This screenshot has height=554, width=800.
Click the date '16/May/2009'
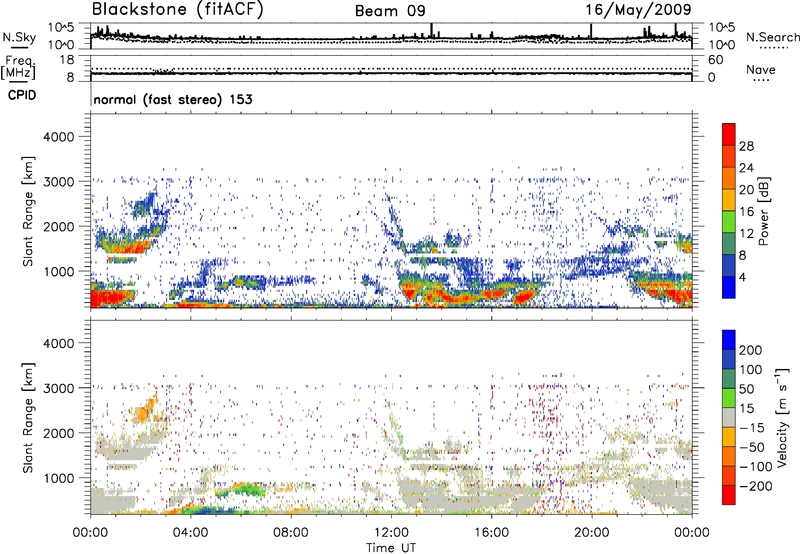(x=638, y=10)
